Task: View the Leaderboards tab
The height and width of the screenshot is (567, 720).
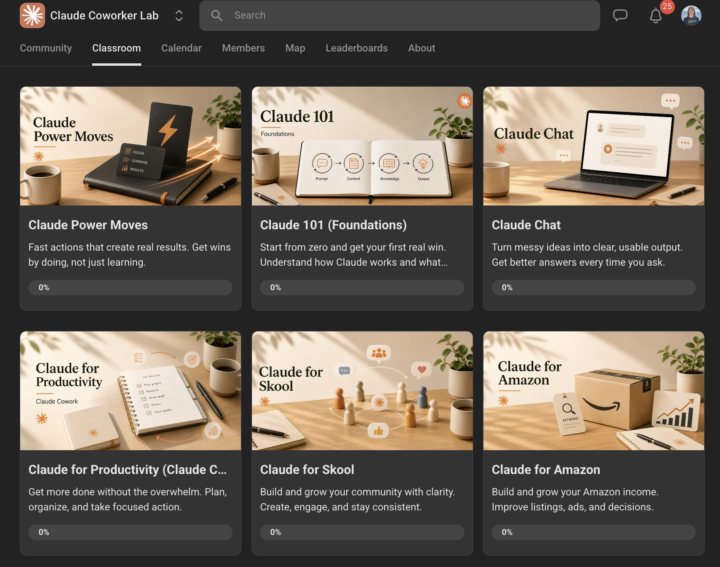Action: (357, 48)
